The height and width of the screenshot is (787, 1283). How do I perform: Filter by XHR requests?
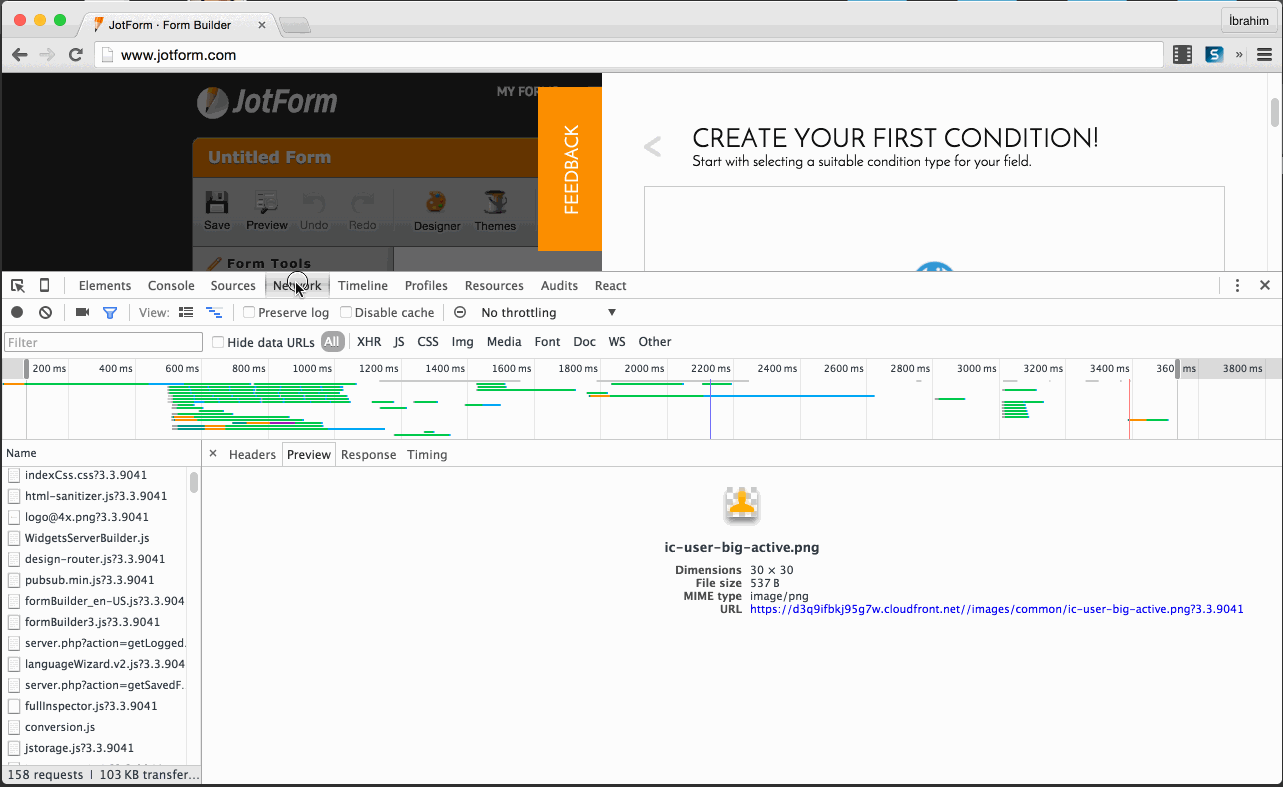[x=369, y=342]
